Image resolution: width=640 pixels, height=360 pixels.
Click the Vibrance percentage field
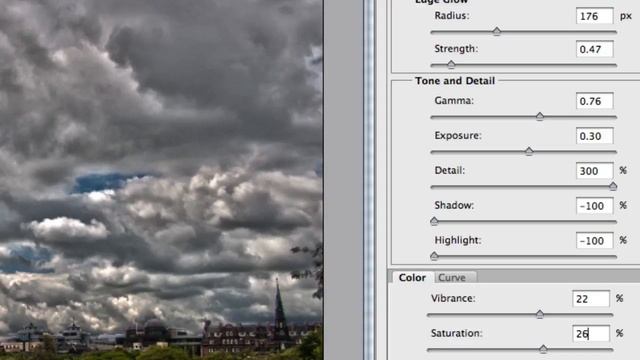[x=591, y=299]
